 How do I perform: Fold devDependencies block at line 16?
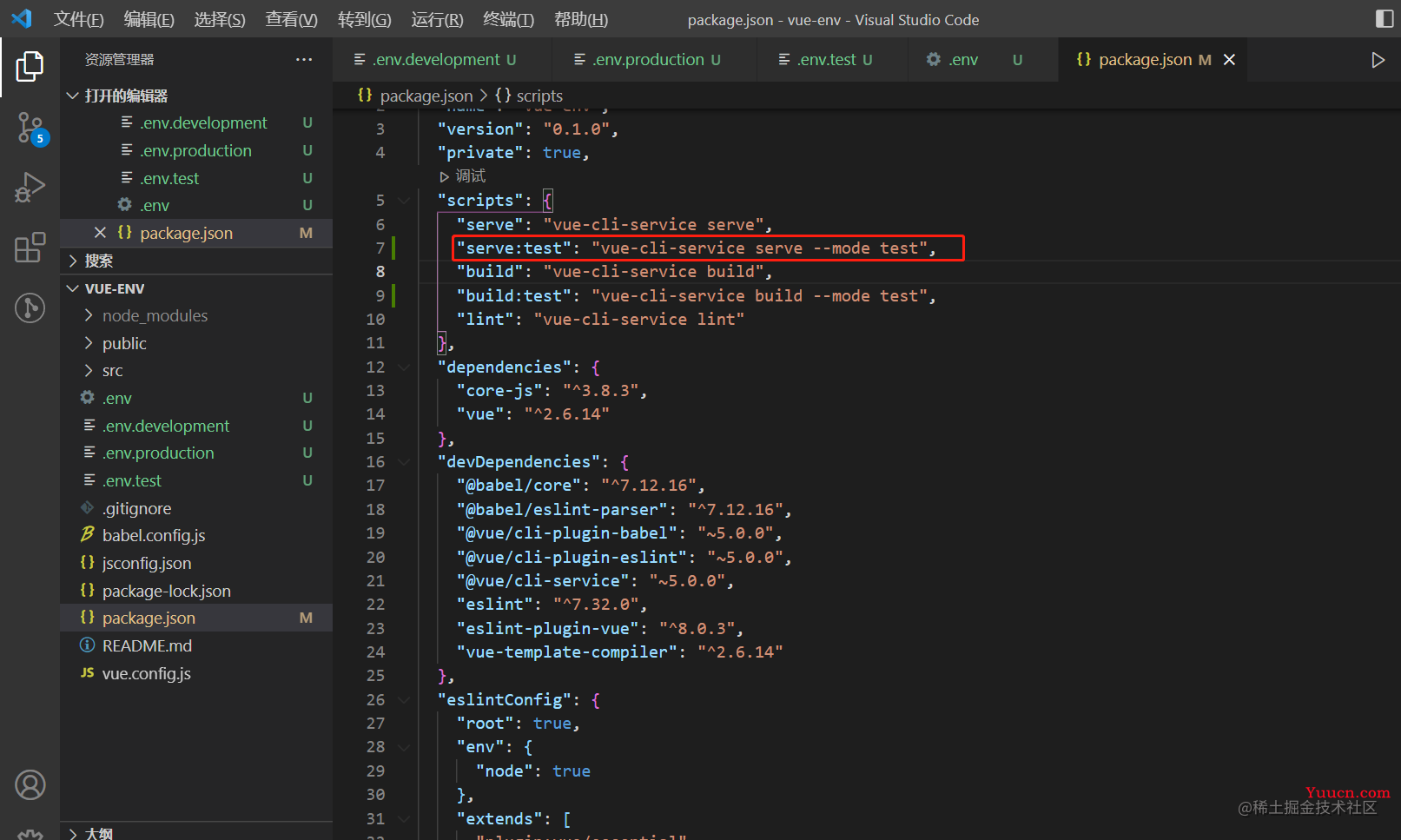(x=404, y=462)
